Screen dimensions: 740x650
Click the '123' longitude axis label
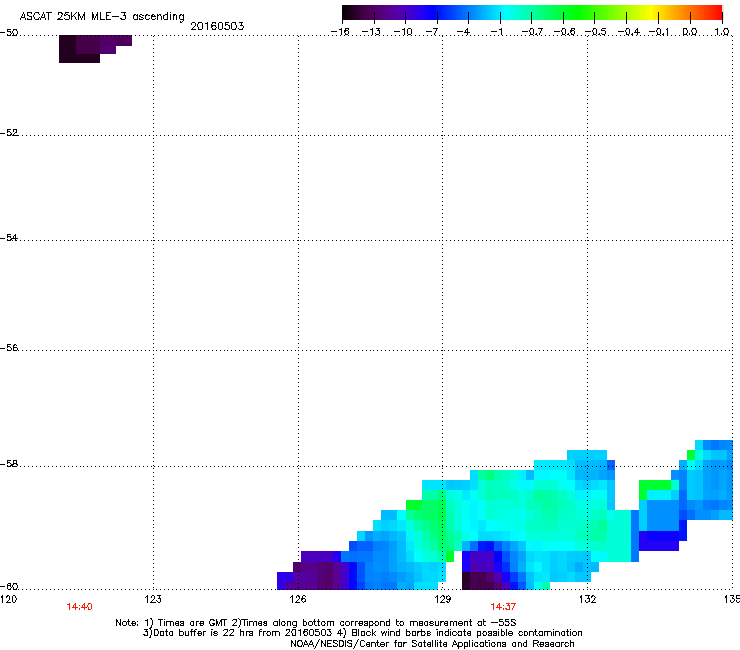point(153,599)
